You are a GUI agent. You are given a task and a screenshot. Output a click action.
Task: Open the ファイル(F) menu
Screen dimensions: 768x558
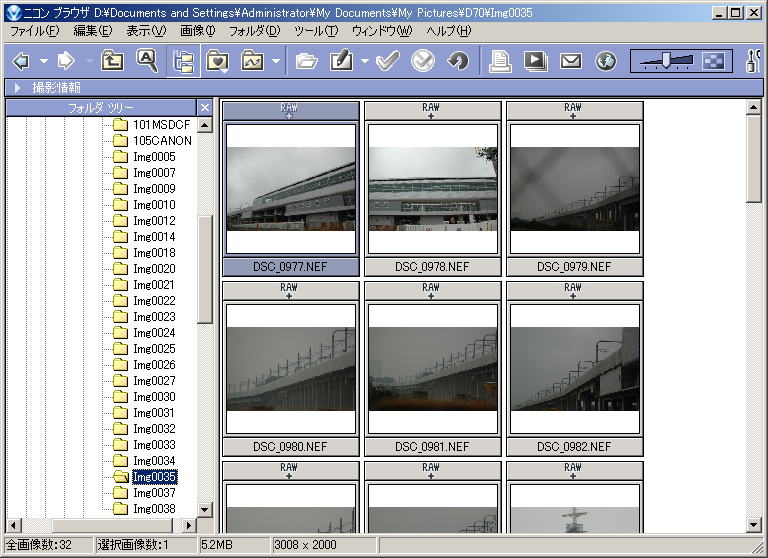(35, 31)
